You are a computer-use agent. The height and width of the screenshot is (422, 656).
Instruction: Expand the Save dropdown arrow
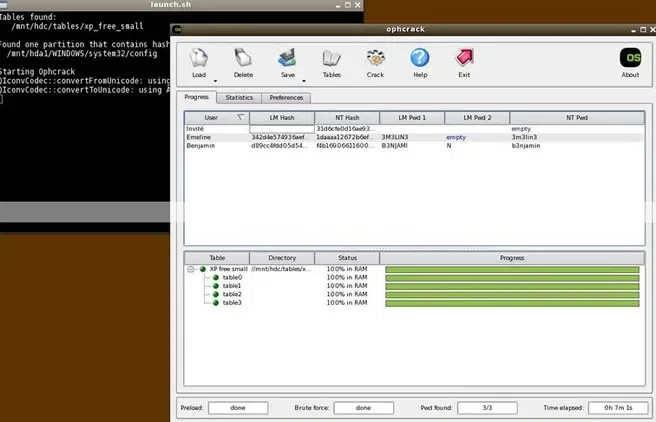pyautogui.click(x=302, y=82)
